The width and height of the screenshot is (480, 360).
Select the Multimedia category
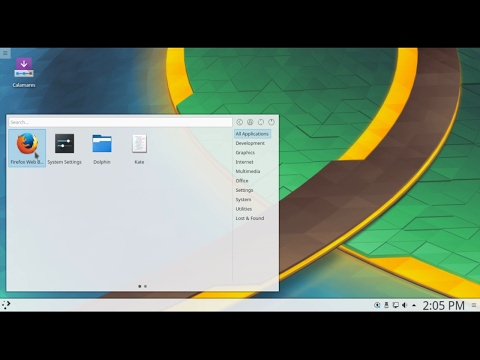248,171
